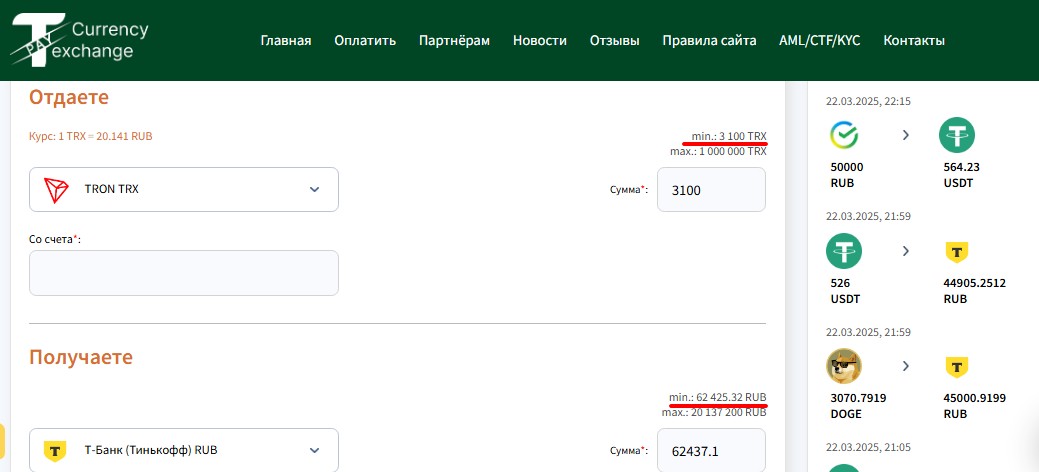Click the 45000.9199 RUB amount
Viewport: 1039px width, 472px height.
tap(975, 406)
